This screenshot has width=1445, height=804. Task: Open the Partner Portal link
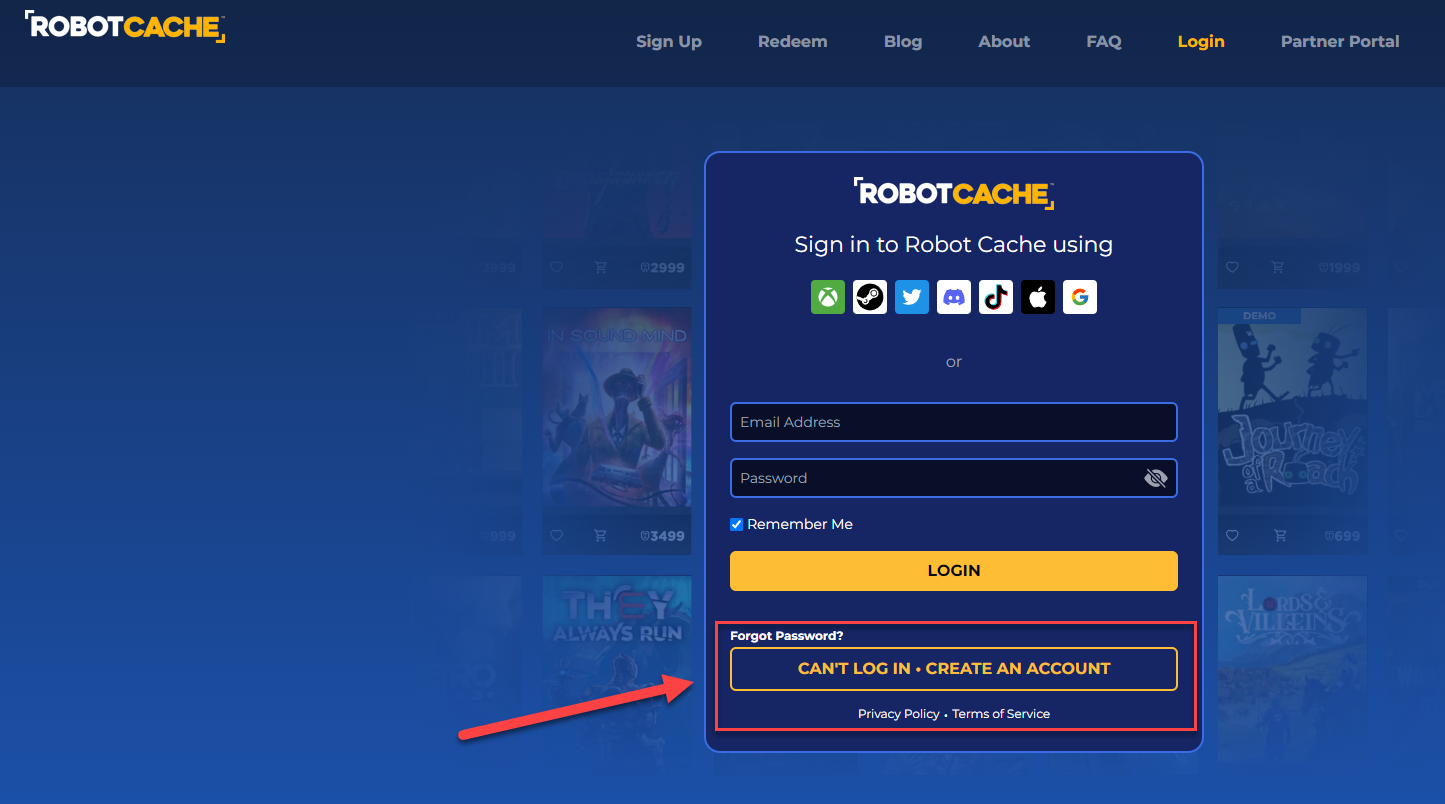point(1340,41)
